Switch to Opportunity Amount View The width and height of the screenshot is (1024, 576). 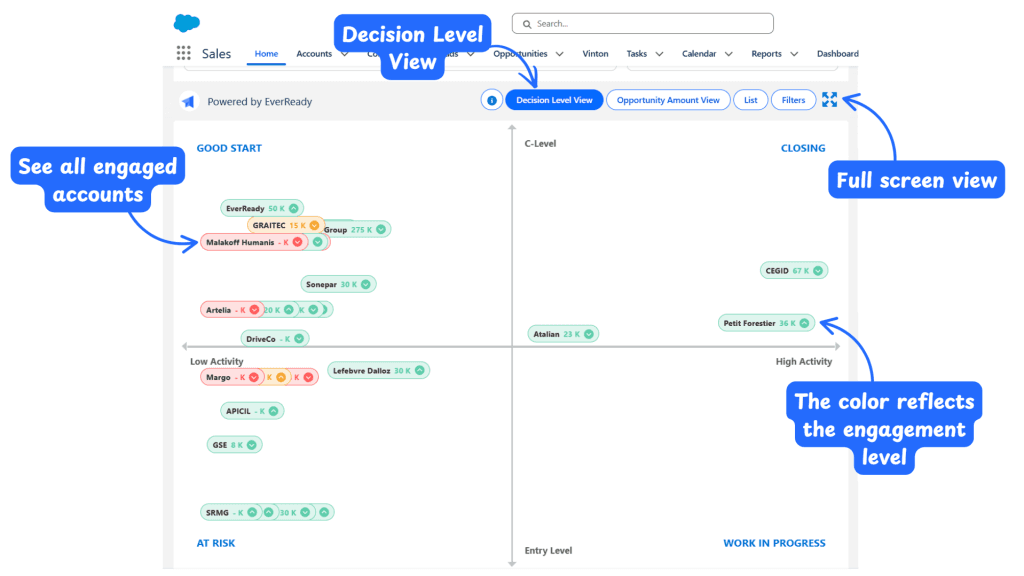(668, 100)
